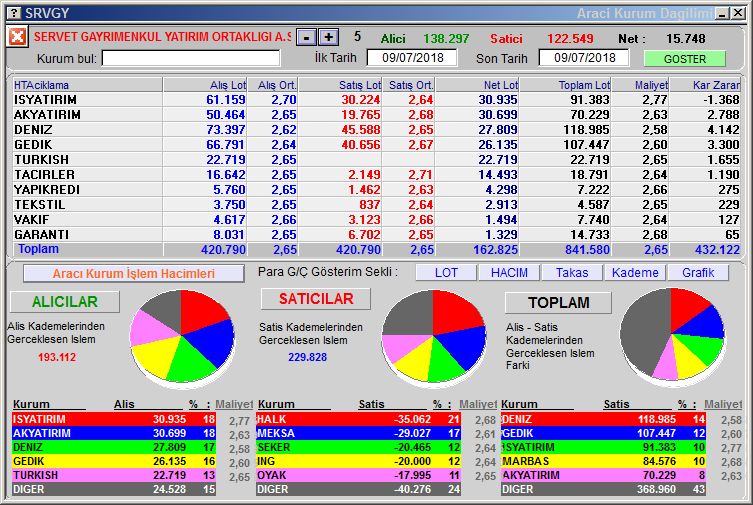Screen dimensions: 753x505
Task: Click the Toplam pie chart
Action: [x=672, y=335]
